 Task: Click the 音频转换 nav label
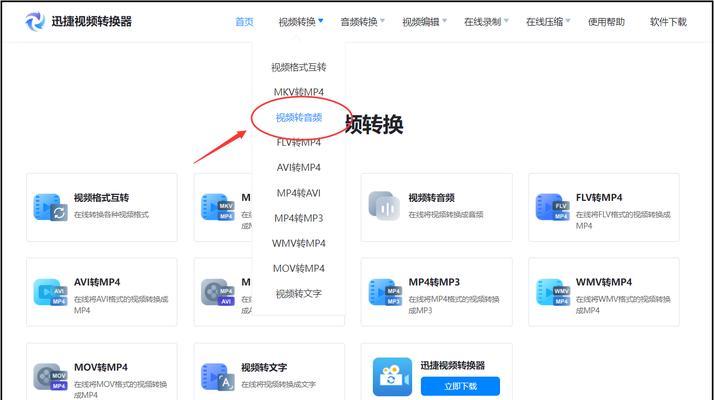coord(359,21)
